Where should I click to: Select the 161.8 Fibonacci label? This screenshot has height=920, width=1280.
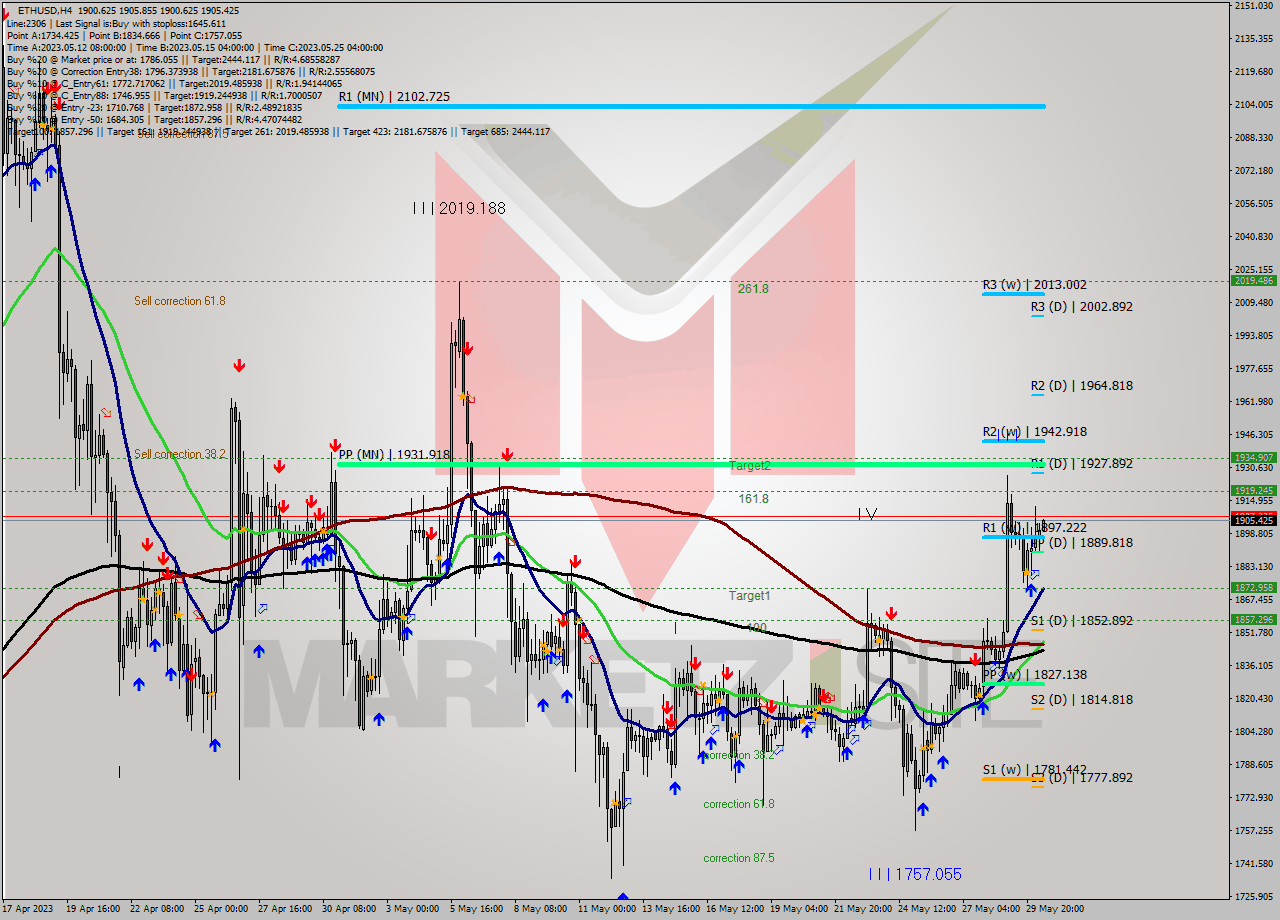(753, 498)
